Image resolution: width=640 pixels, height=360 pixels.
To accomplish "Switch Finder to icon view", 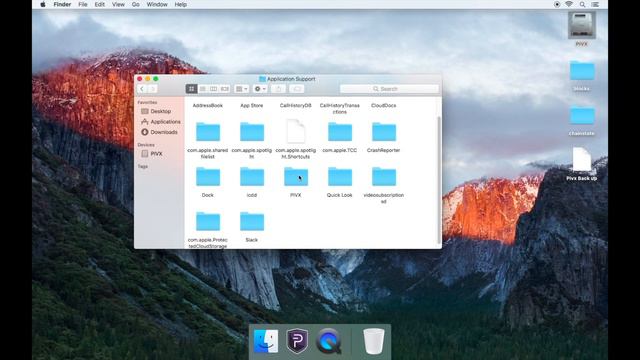I will tap(191, 89).
